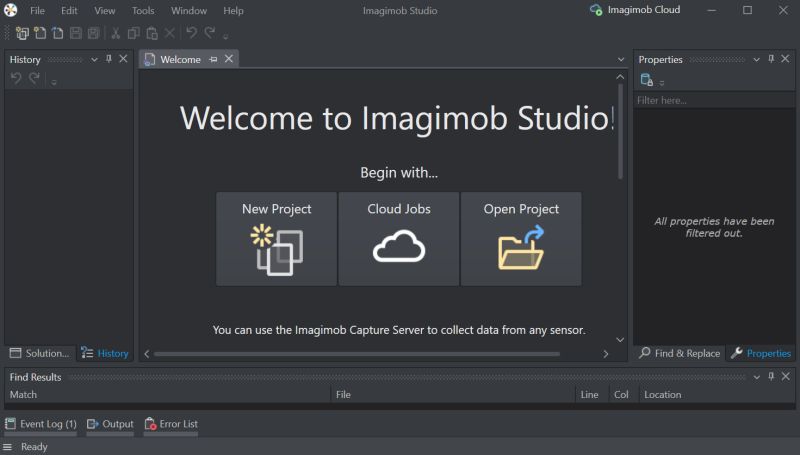Close the History panel
The height and width of the screenshot is (455, 800).
point(123,59)
